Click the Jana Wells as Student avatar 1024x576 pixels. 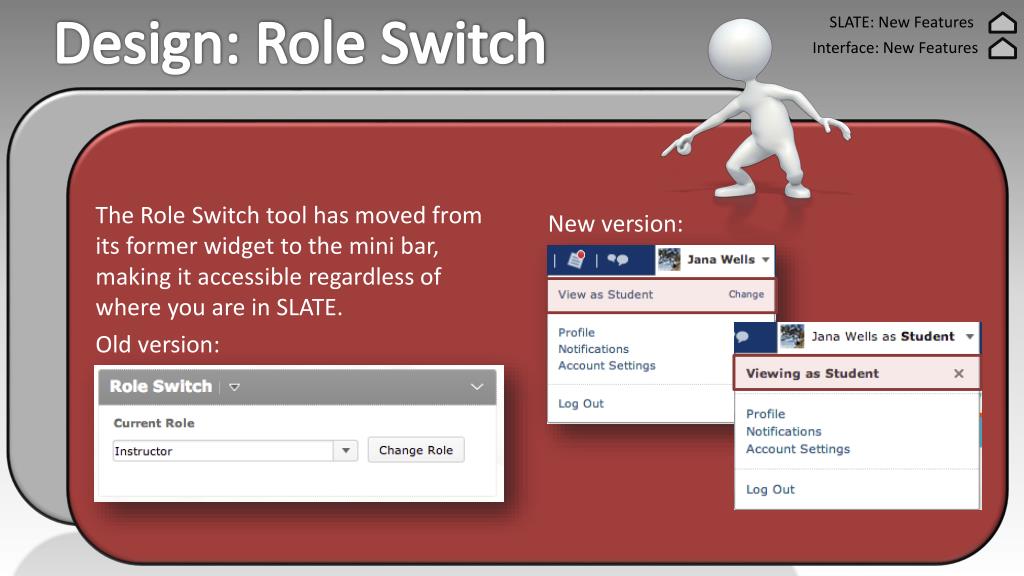click(x=792, y=336)
